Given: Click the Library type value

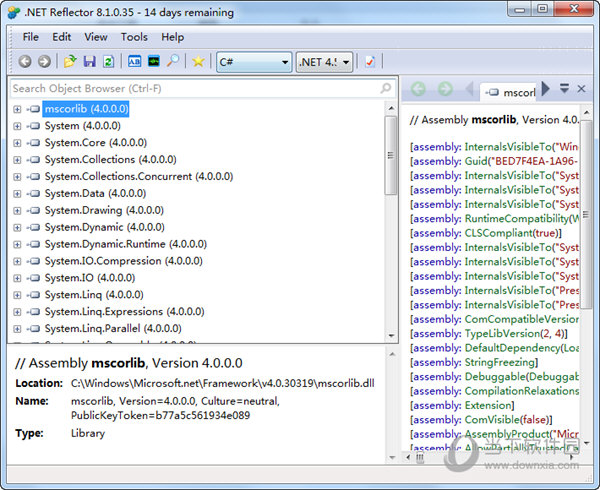Looking at the screenshot, I should [x=88, y=433].
